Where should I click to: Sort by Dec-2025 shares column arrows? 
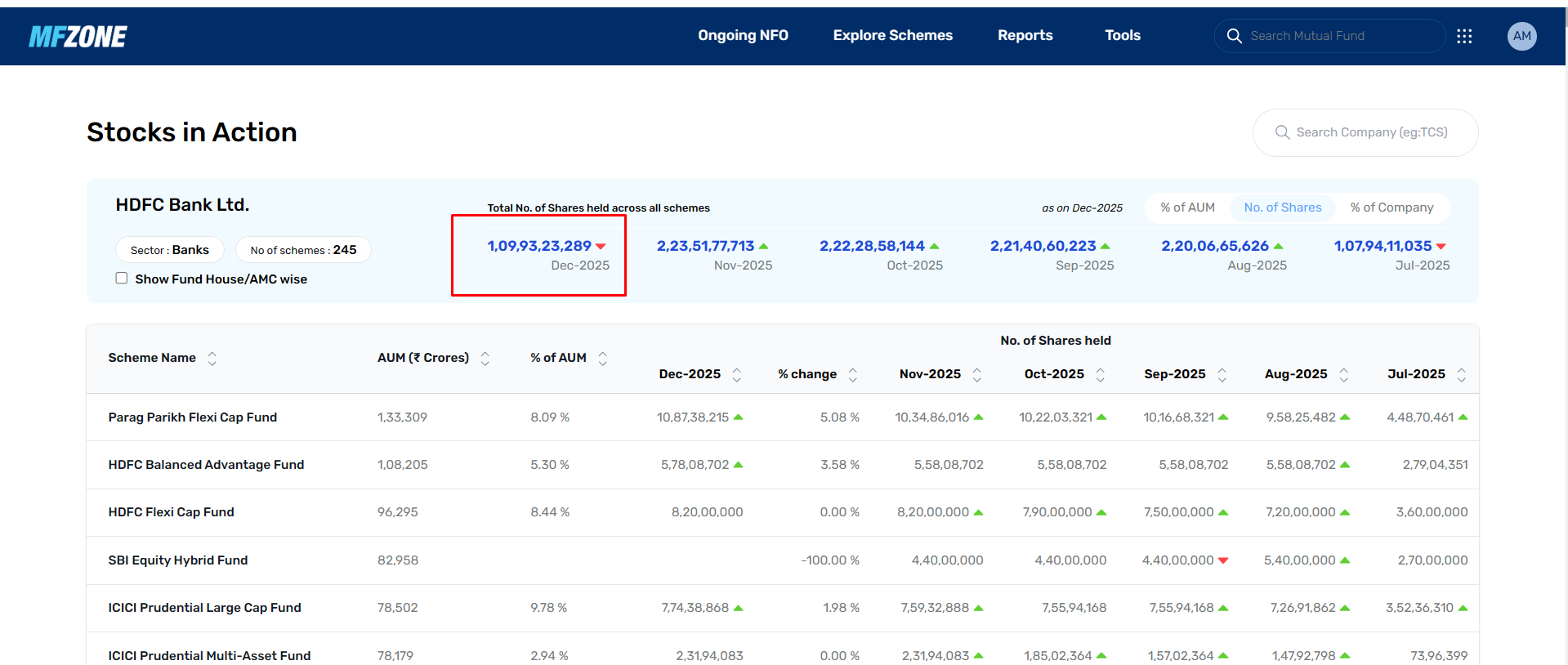coord(737,375)
